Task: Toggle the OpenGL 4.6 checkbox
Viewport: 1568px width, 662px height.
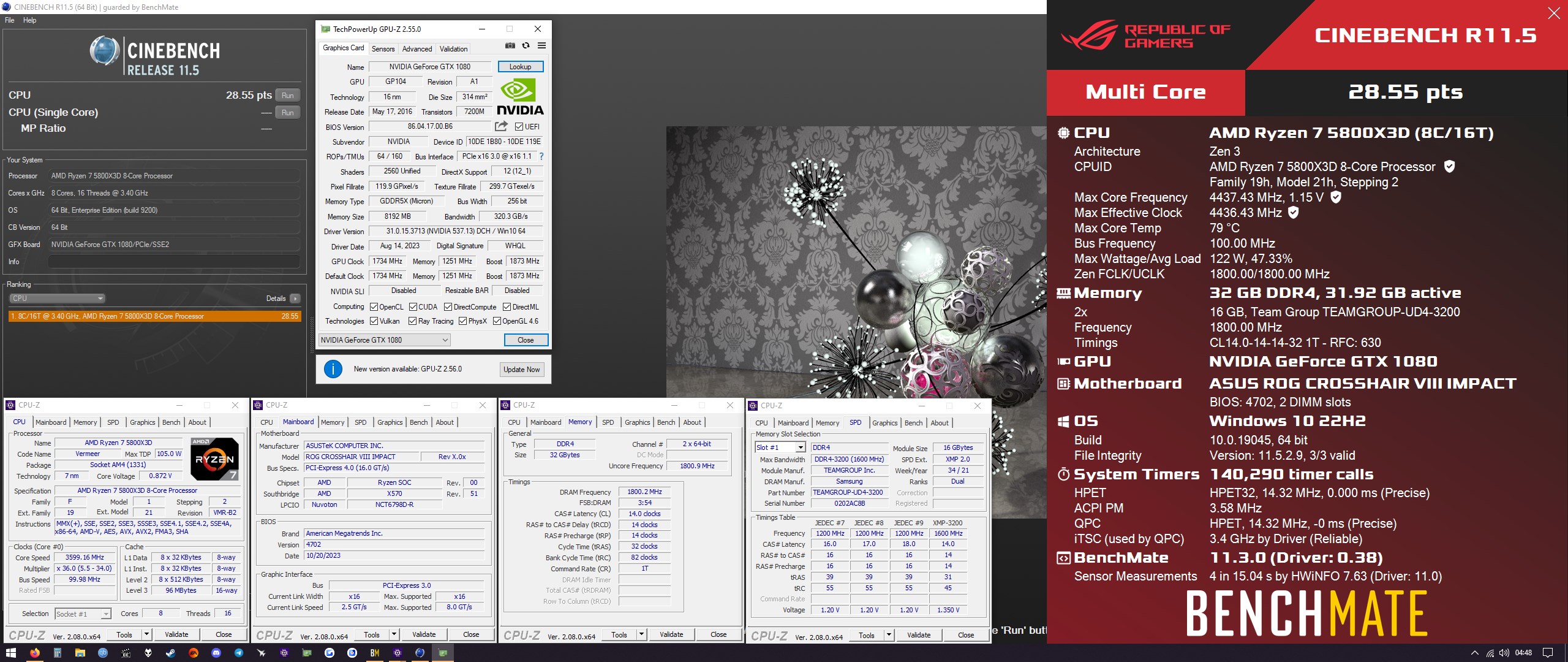Action: coord(497,321)
